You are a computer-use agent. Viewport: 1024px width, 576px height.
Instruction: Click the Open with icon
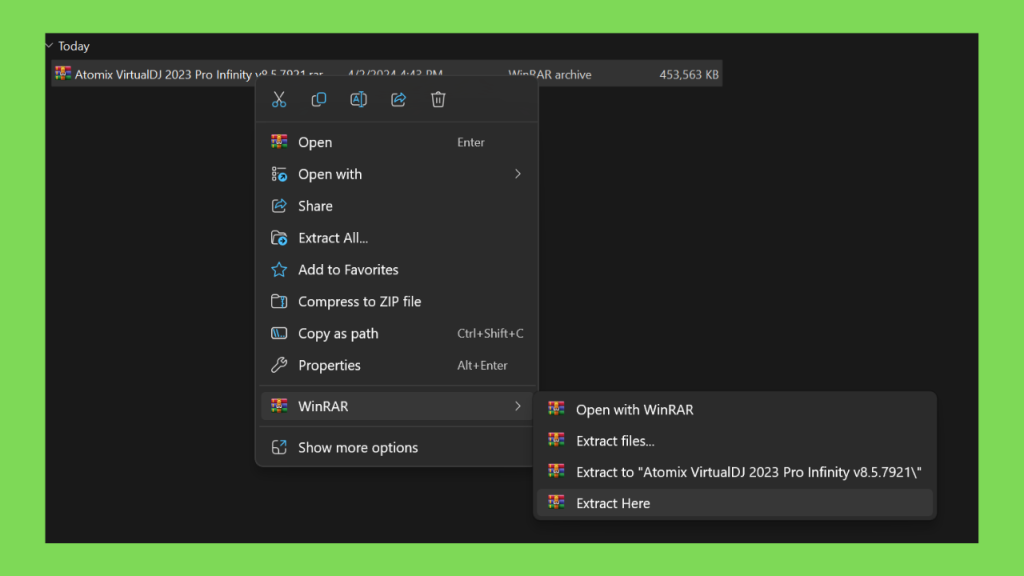pos(279,174)
